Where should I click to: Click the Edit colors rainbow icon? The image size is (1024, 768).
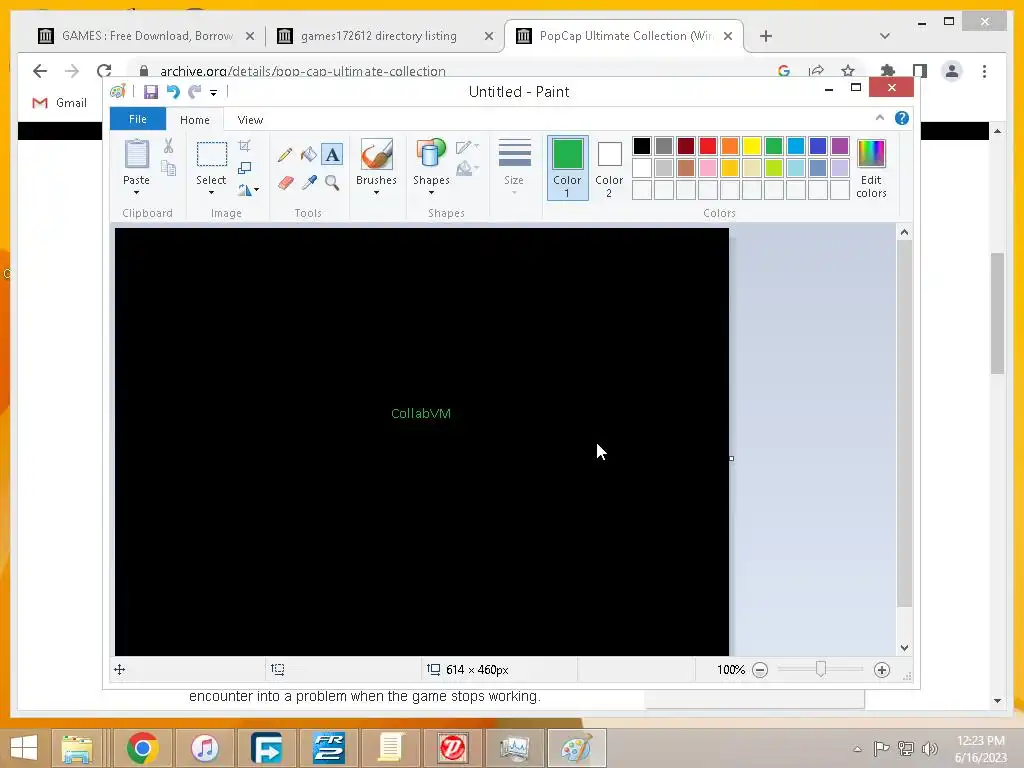click(871, 154)
